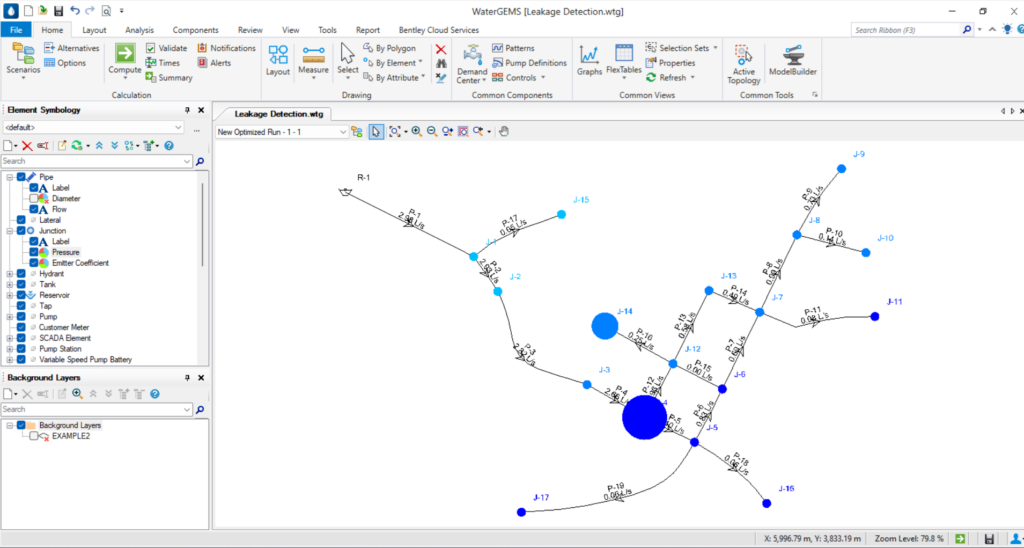Uncheck the Hydrant checkbox
1024x548 pixels.
point(22,274)
